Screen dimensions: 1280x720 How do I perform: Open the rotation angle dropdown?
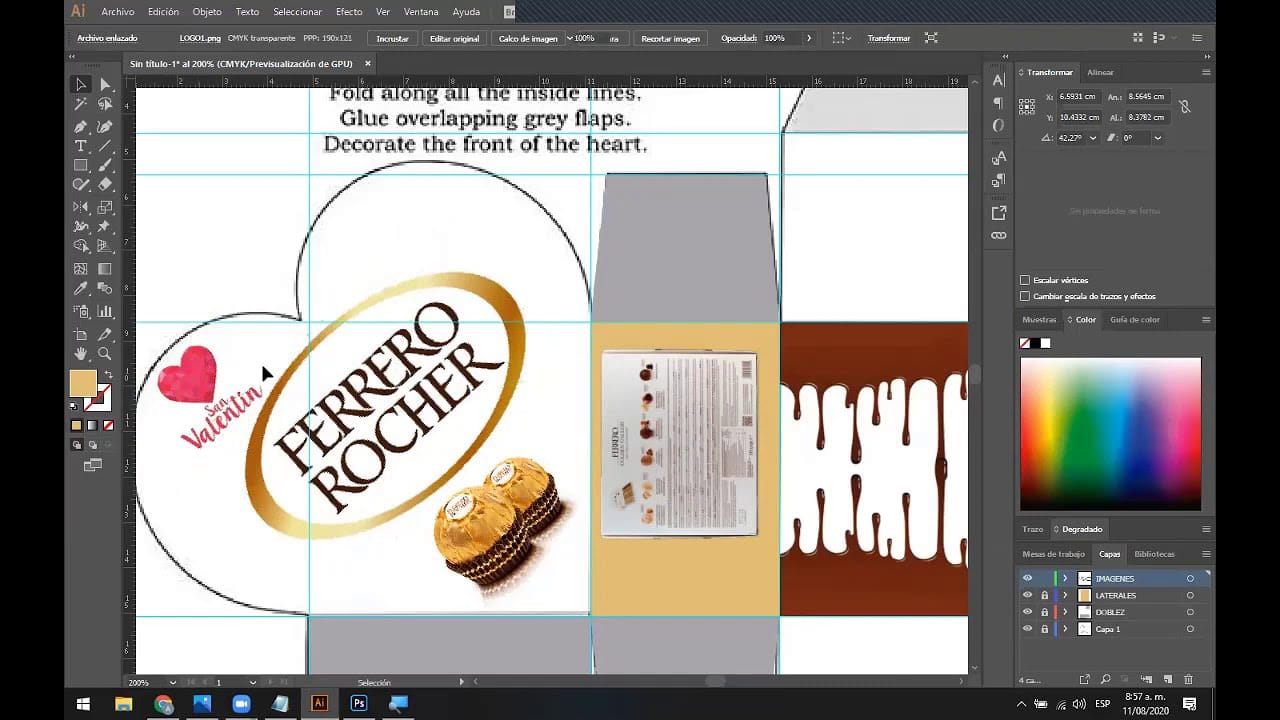[1092, 138]
